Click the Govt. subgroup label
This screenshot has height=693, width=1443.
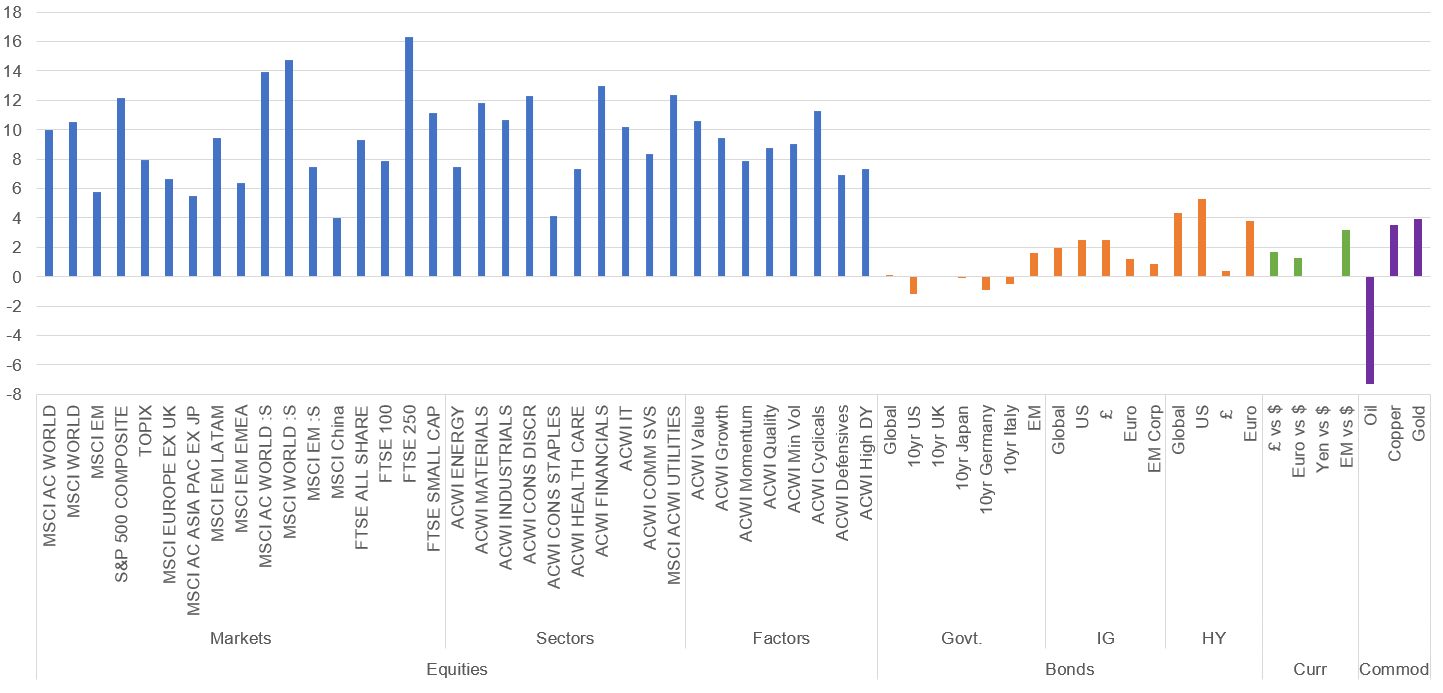(962, 638)
